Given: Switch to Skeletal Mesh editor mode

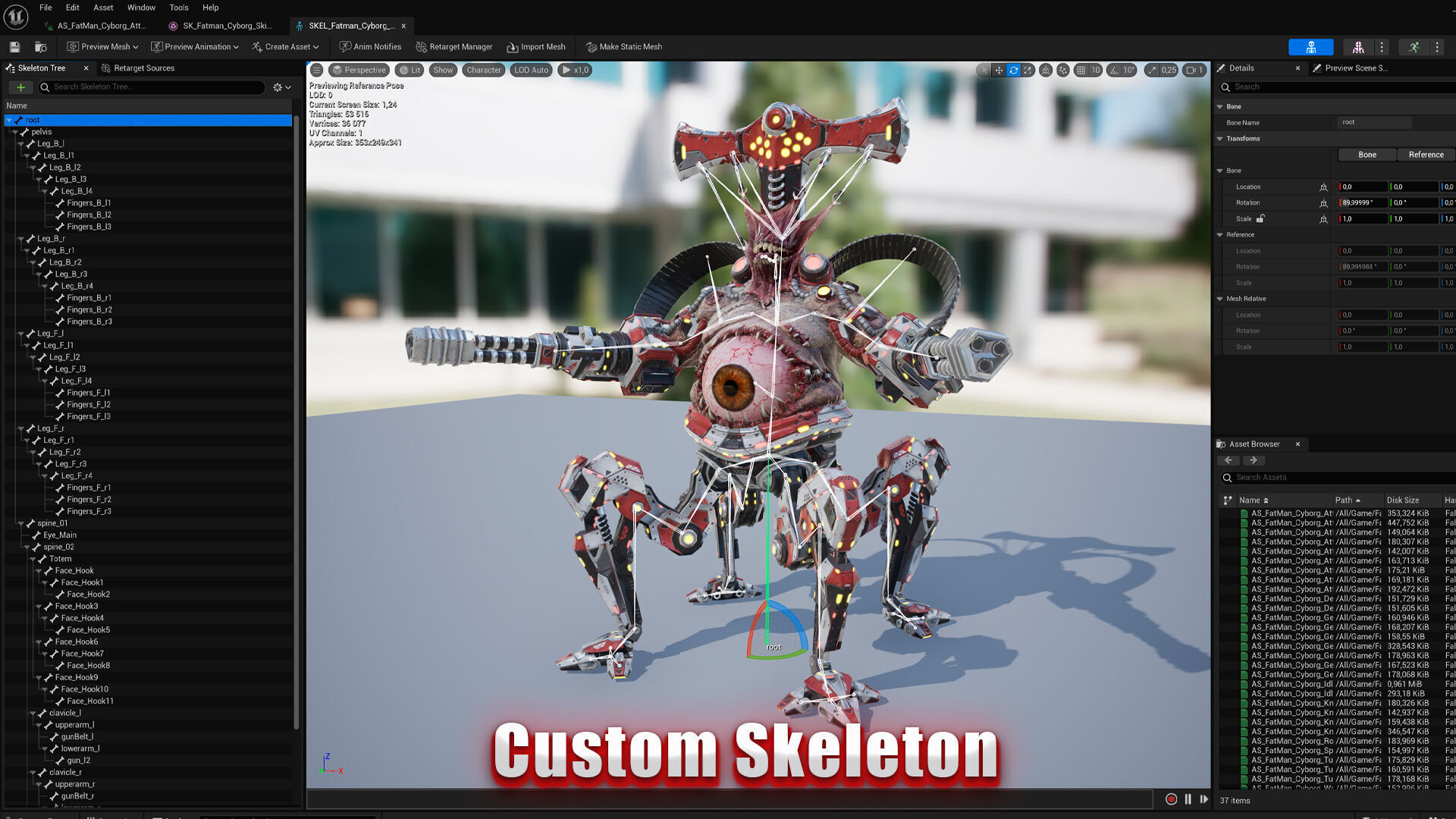Looking at the screenshot, I should (1358, 47).
